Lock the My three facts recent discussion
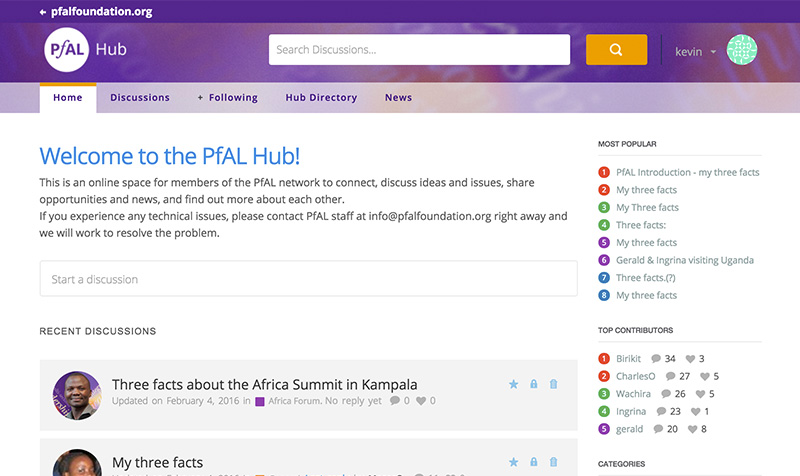 (x=534, y=462)
